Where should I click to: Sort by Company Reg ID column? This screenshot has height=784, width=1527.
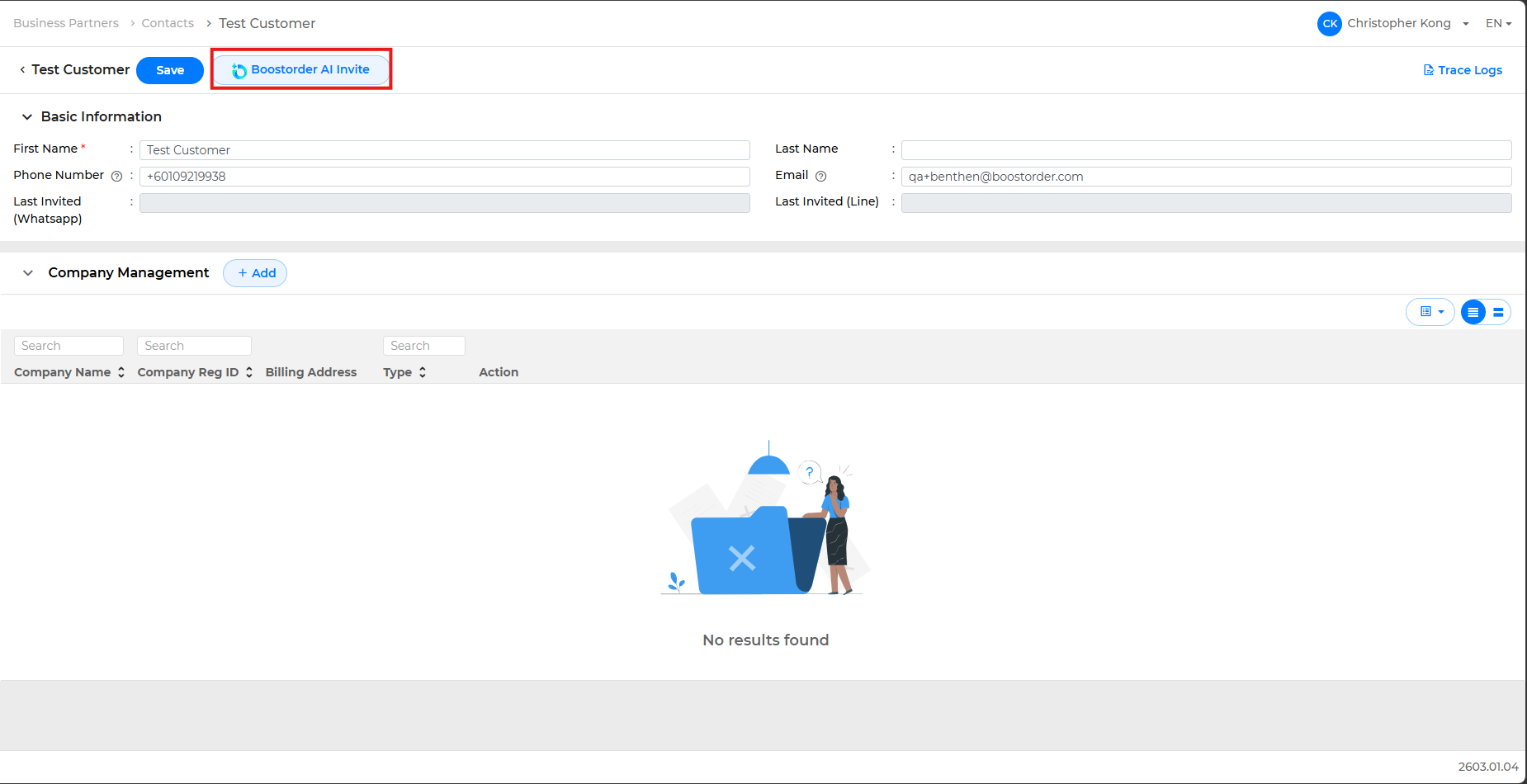pos(249,372)
